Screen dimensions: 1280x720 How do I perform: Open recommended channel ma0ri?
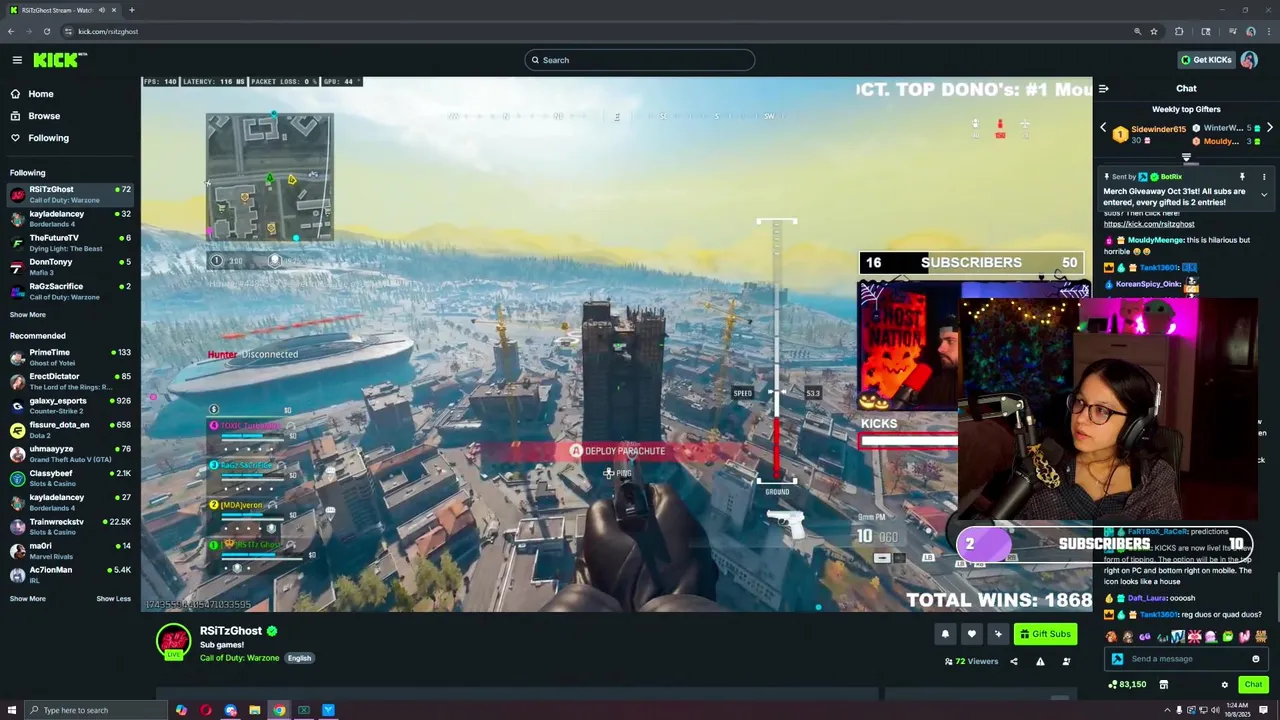70,550
